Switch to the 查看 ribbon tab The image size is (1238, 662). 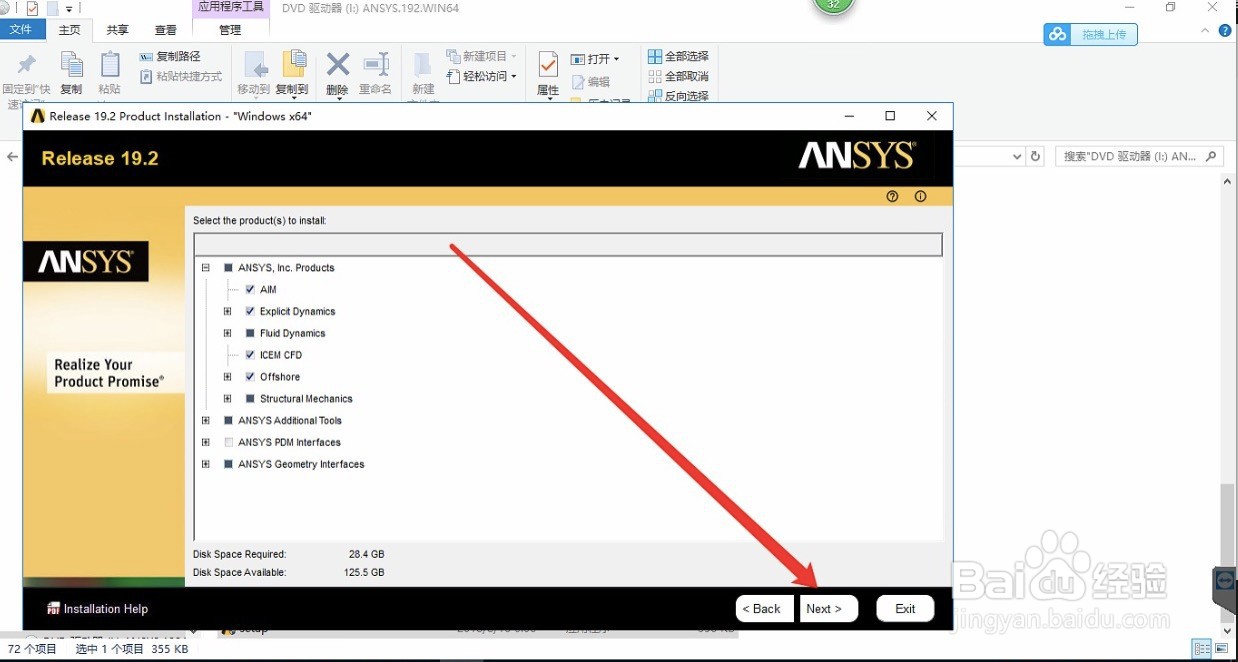tap(166, 30)
